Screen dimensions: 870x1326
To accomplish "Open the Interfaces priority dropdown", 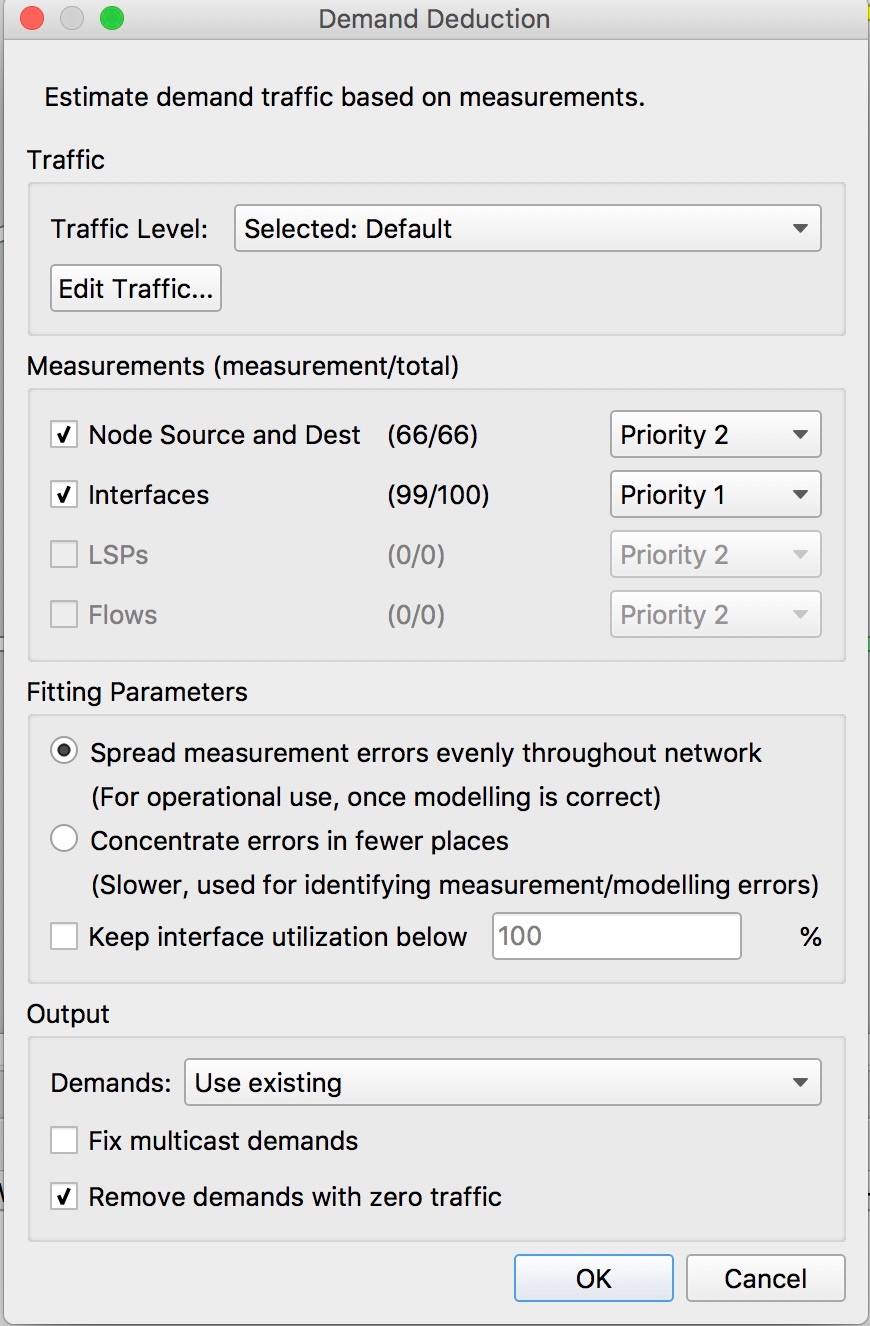I will [x=715, y=495].
